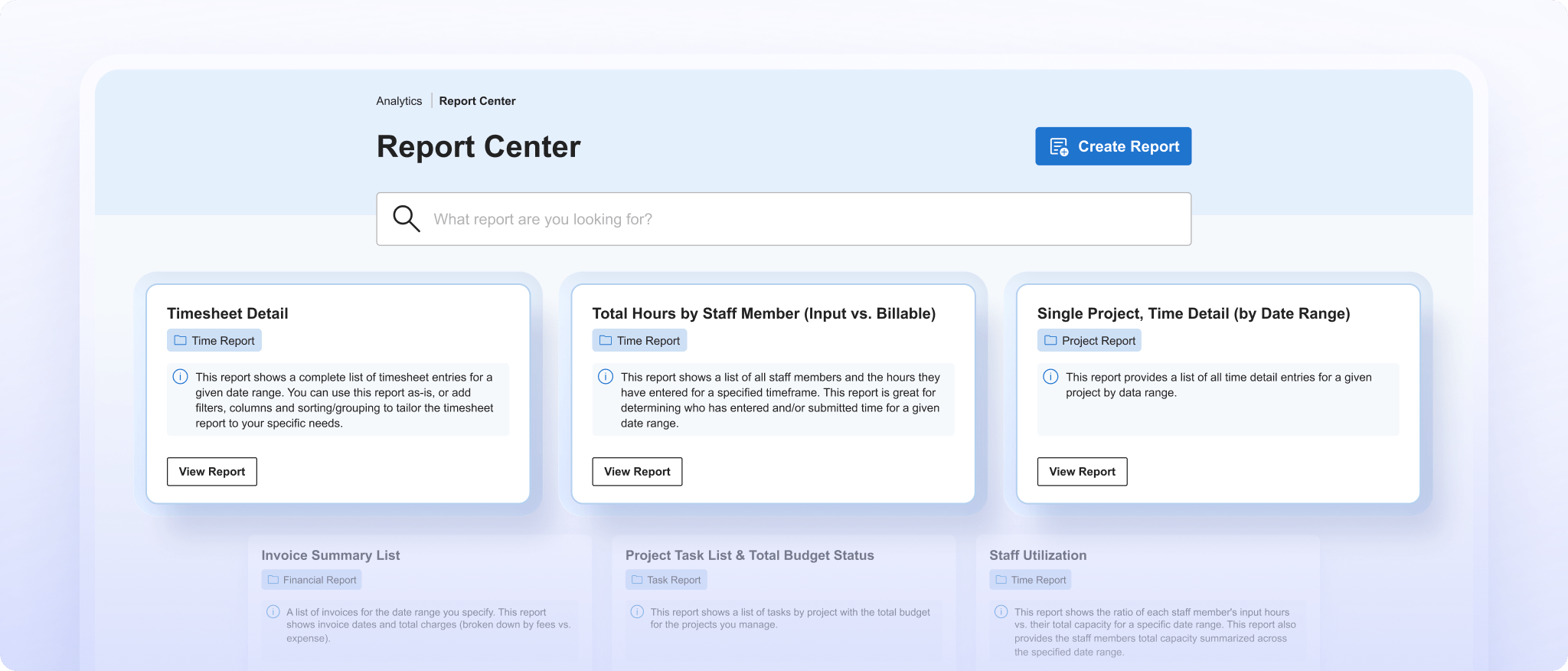Screen dimensions: 1568x671
Task: Select Report Center breadcrumb
Action: (x=477, y=101)
